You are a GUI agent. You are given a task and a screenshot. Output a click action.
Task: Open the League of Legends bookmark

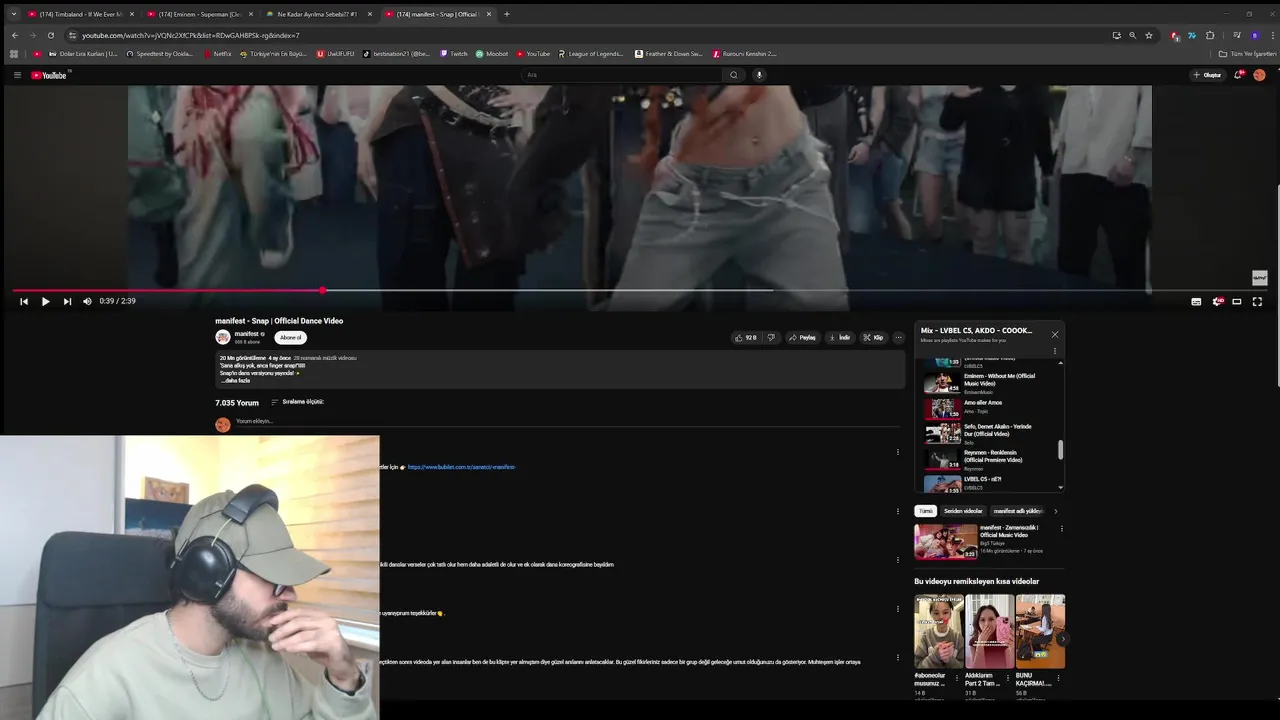(x=590, y=54)
